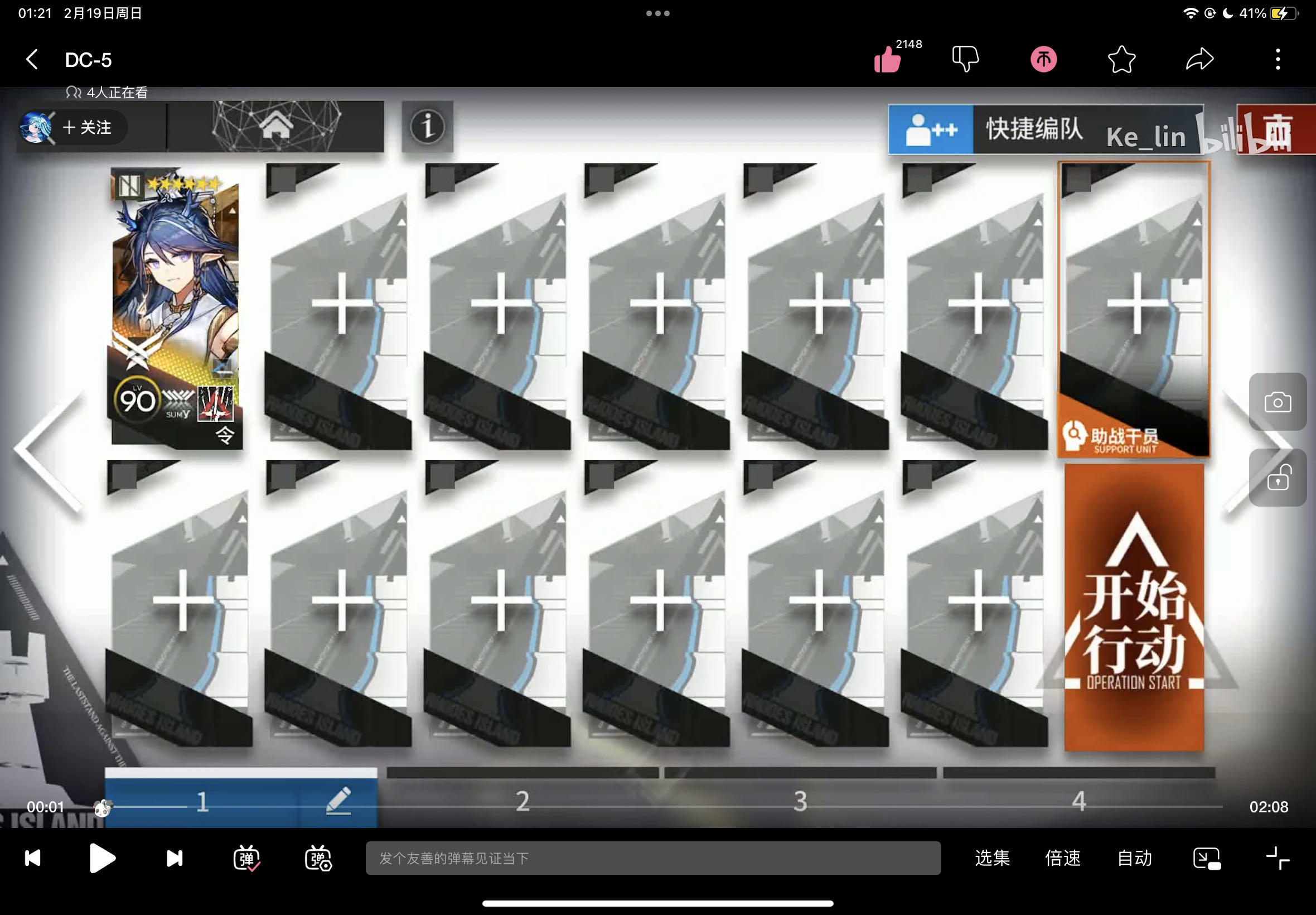The width and height of the screenshot is (1316, 915).
Task: Tap the 4人正在看 viewer count text
Action: [x=117, y=92]
